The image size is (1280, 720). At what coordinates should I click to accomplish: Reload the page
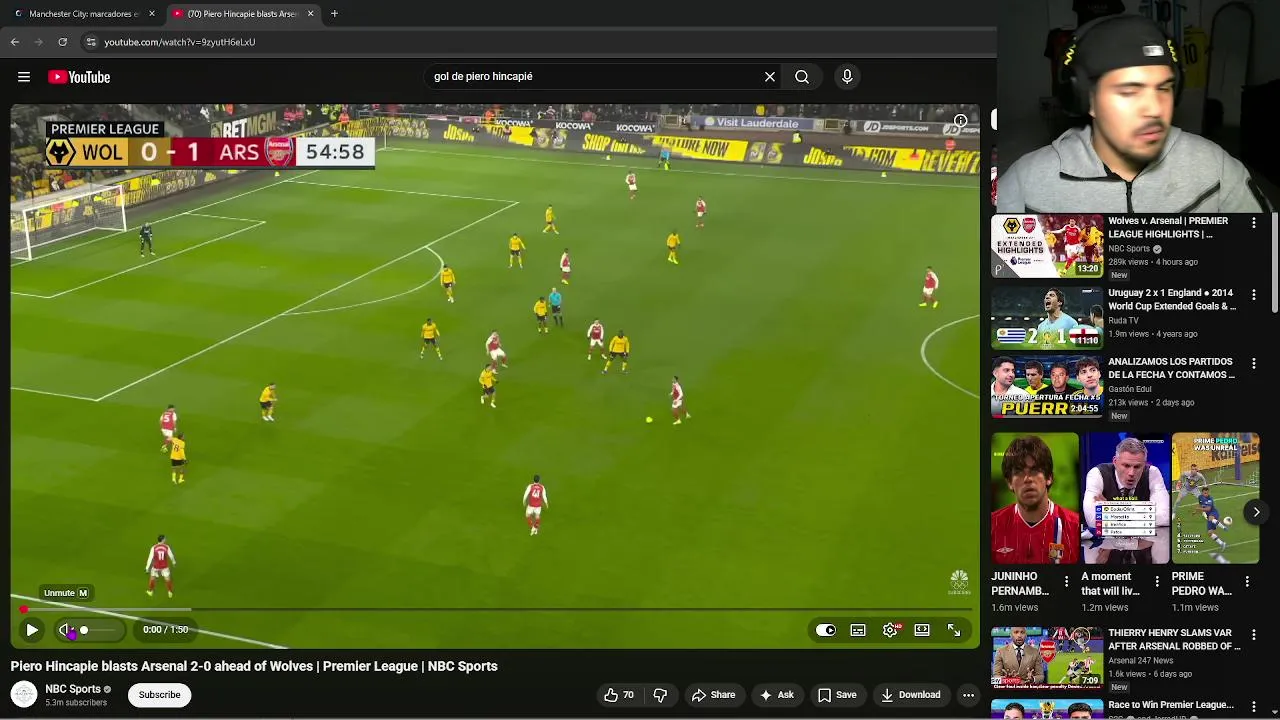click(x=62, y=42)
